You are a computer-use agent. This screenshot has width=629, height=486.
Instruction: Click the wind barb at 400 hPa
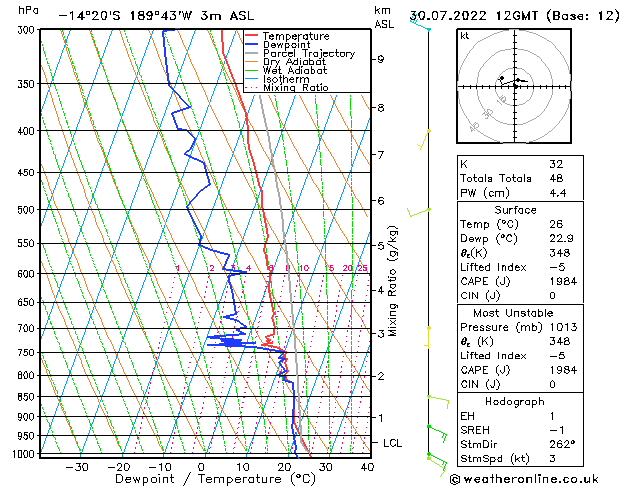click(424, 139)
